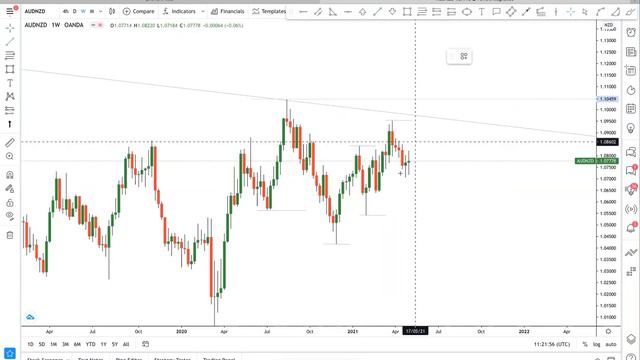
Task: Open the Alerts clock panel
Action: coord(631,32)
